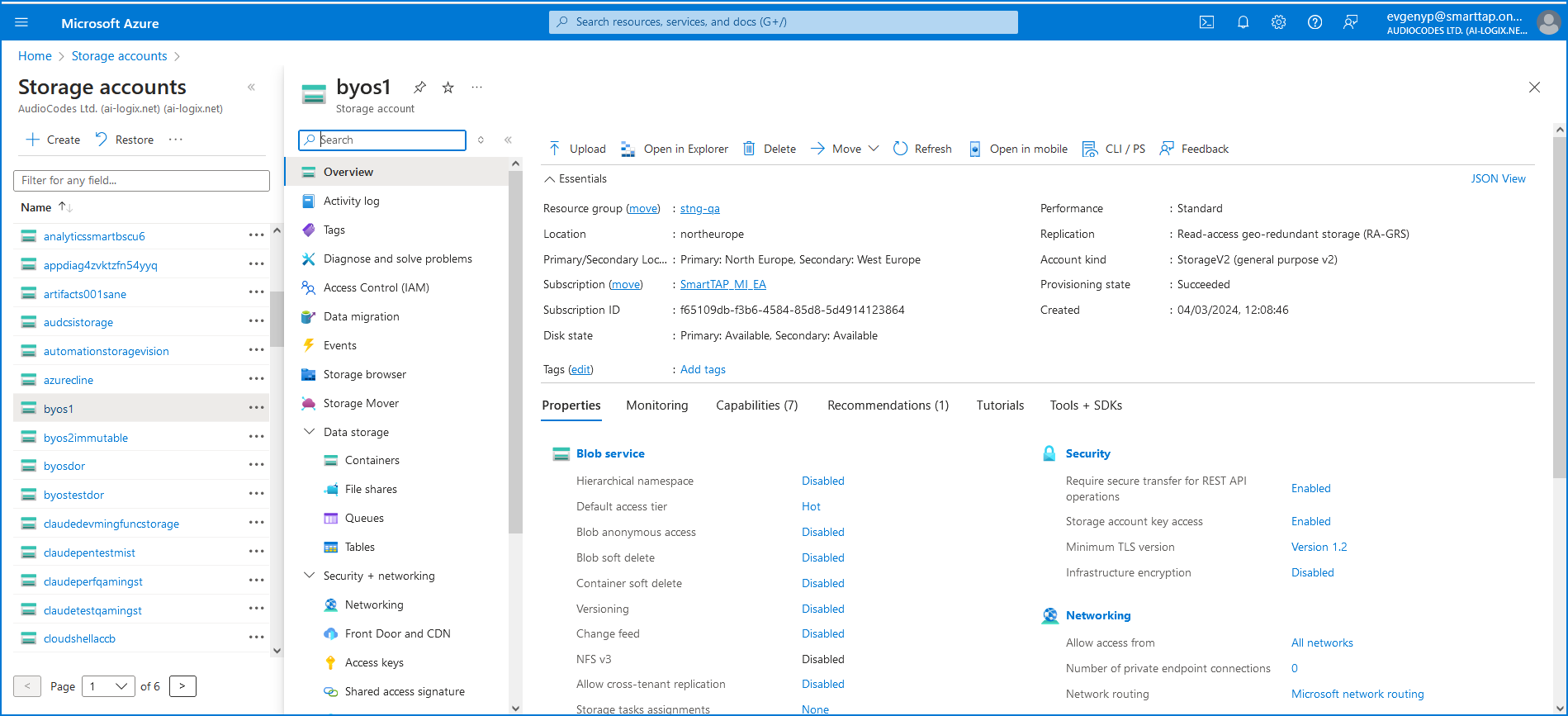The height and width of the screenshot is (716, 1568).
Task: Open Front Door and CDN
Action: pos(396,633)
